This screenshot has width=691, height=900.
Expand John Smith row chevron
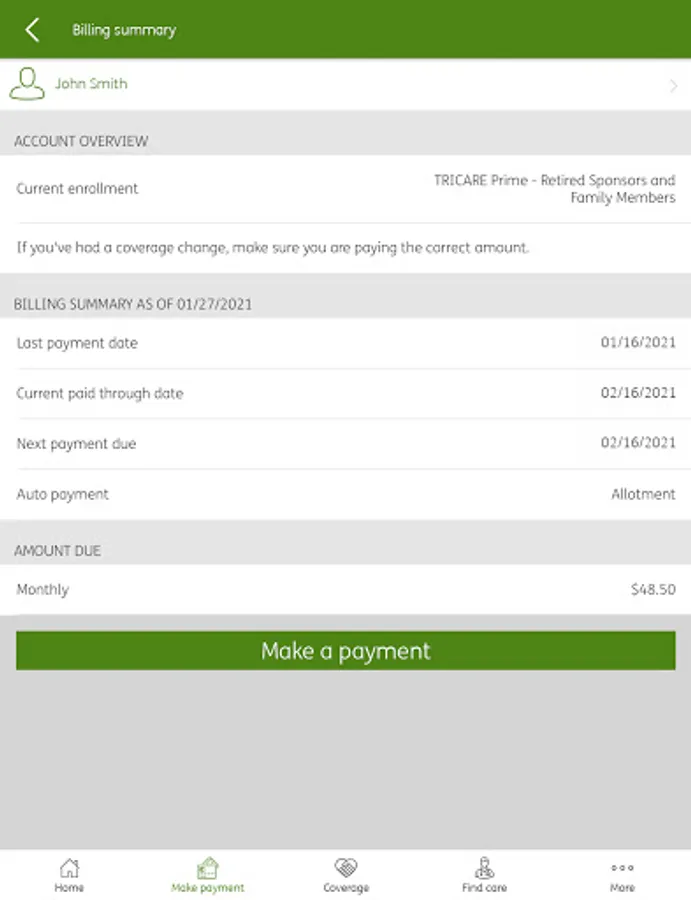[673, 86]
